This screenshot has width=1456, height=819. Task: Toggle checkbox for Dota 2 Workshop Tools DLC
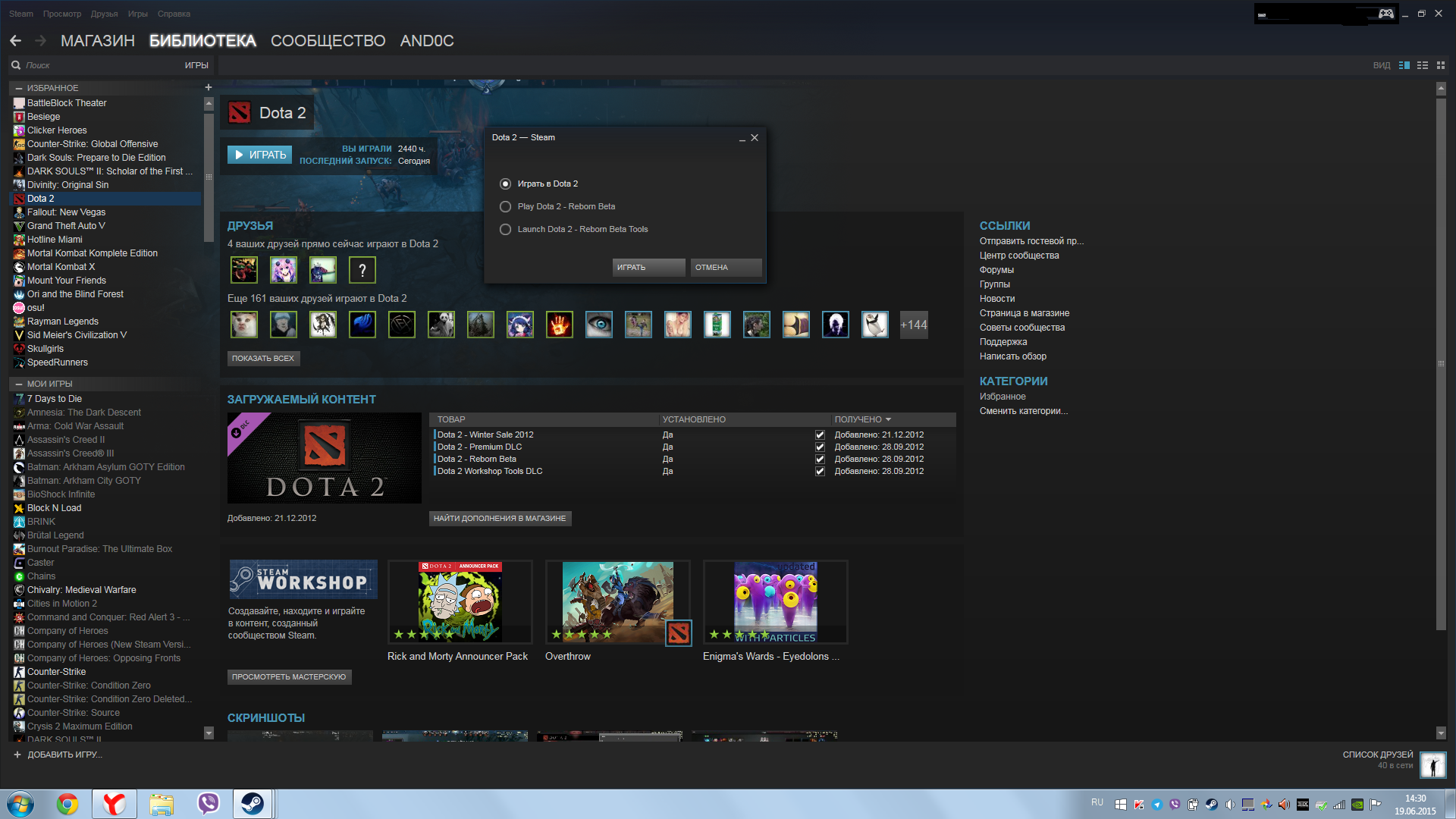[820, 472]
